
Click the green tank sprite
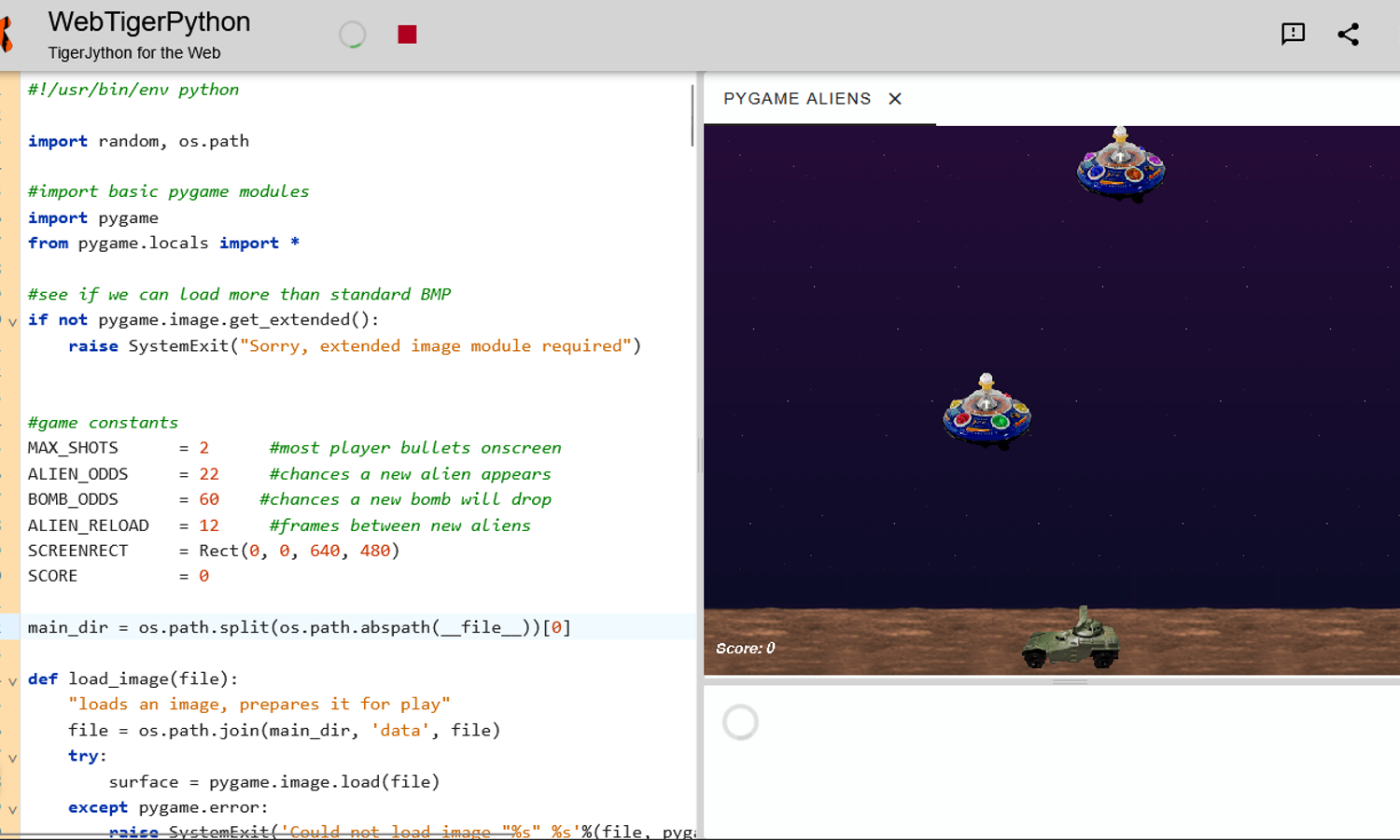pos(1071,639)
